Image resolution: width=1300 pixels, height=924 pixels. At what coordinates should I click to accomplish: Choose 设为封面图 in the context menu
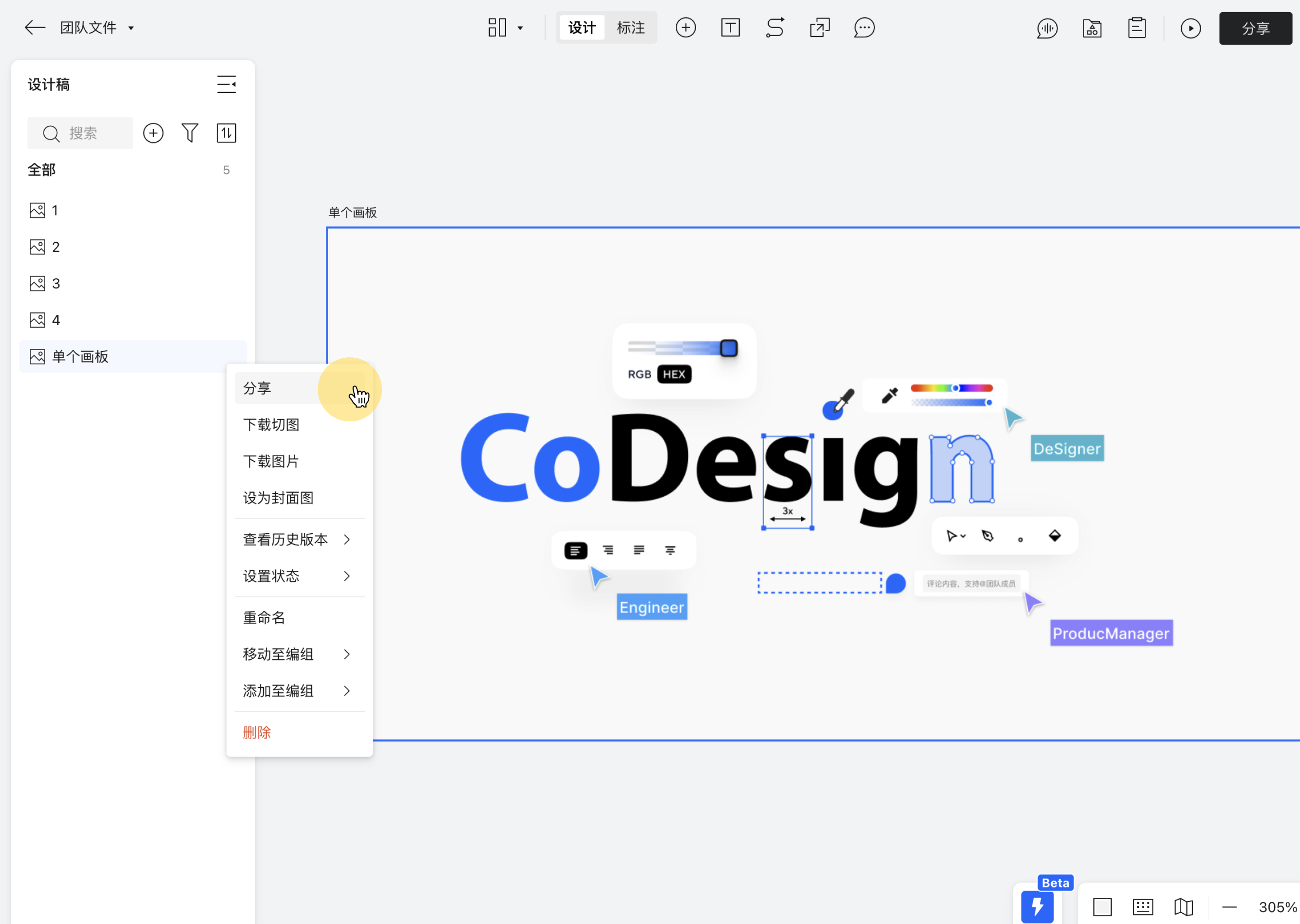(299, 498)
